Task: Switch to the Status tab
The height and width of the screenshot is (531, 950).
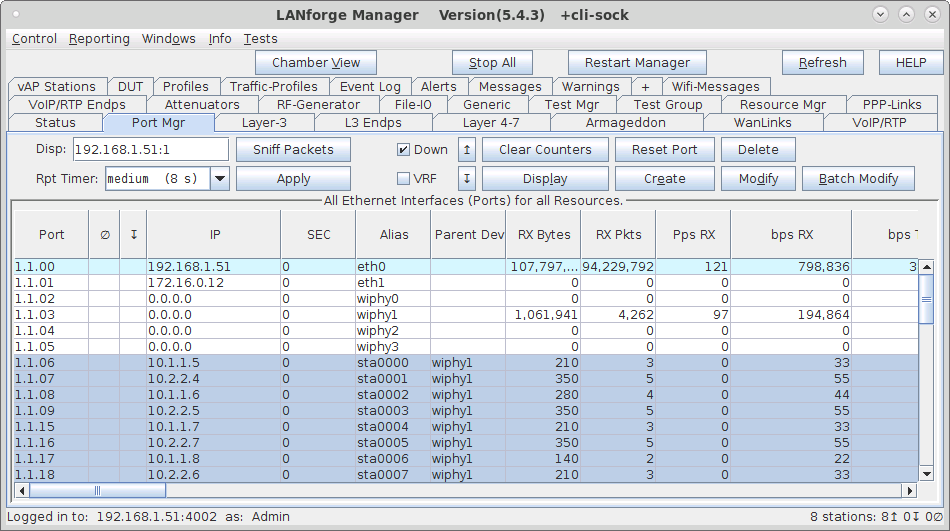Action: [x=55, y=122]
